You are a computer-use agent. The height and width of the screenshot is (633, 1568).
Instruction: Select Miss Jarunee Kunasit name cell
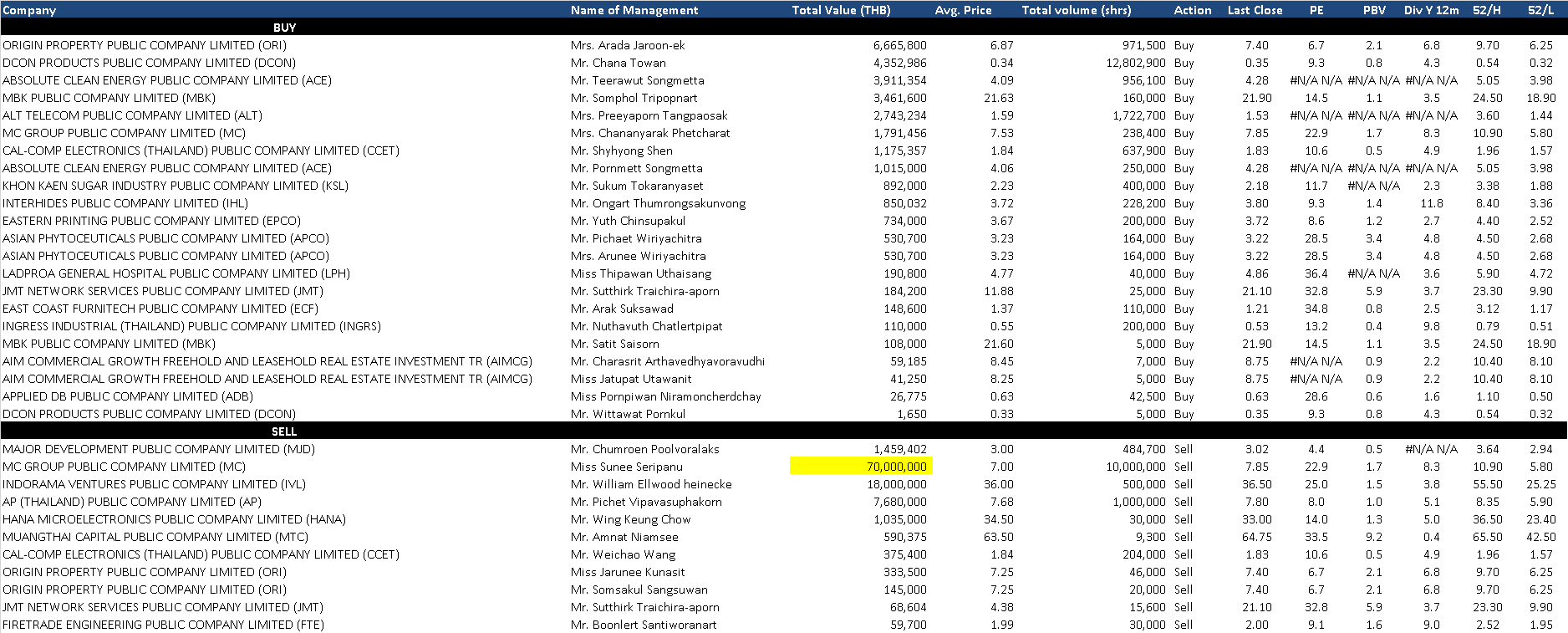tap(628, 572)
